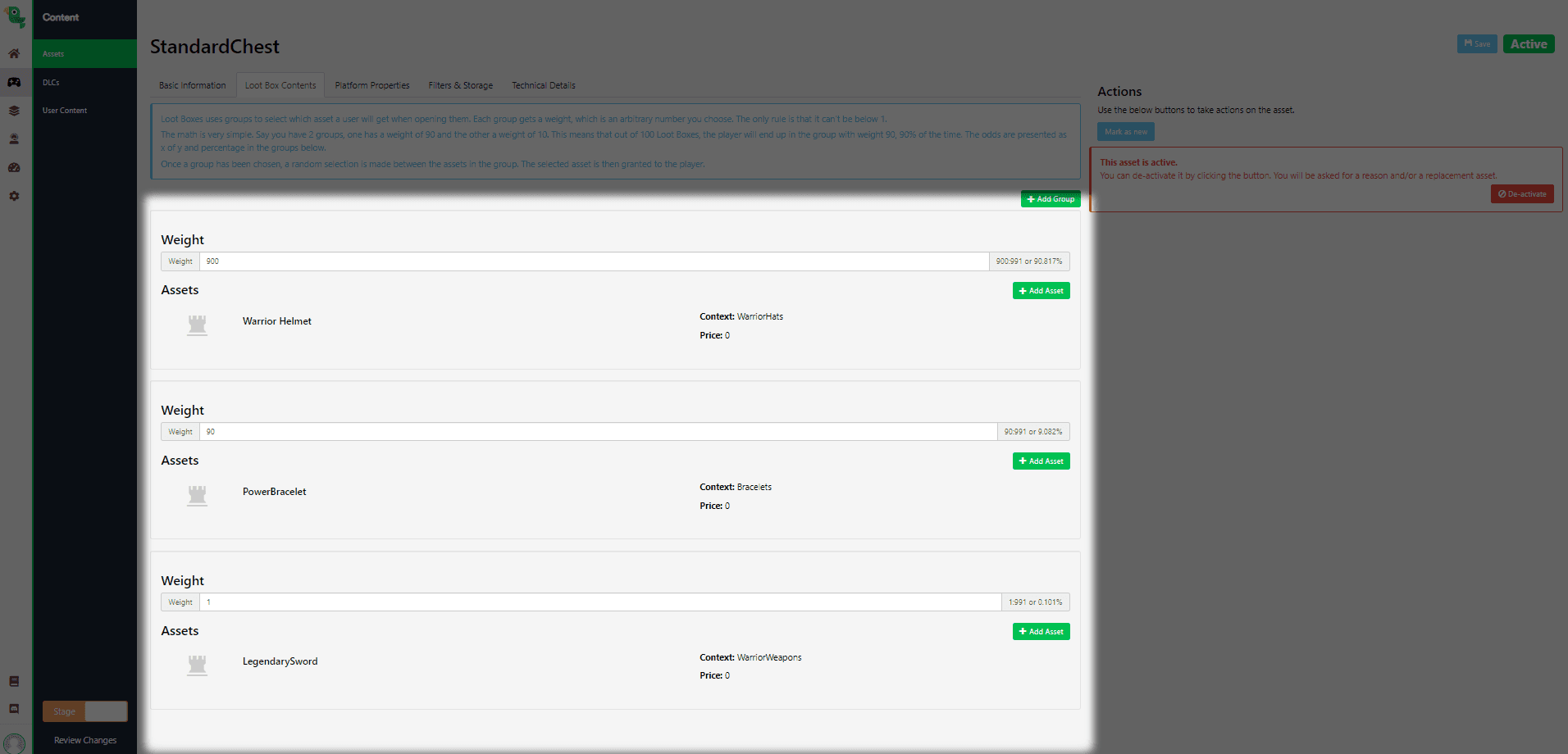
Task: Open the settings gear sidebar icon
Action: 14,196
